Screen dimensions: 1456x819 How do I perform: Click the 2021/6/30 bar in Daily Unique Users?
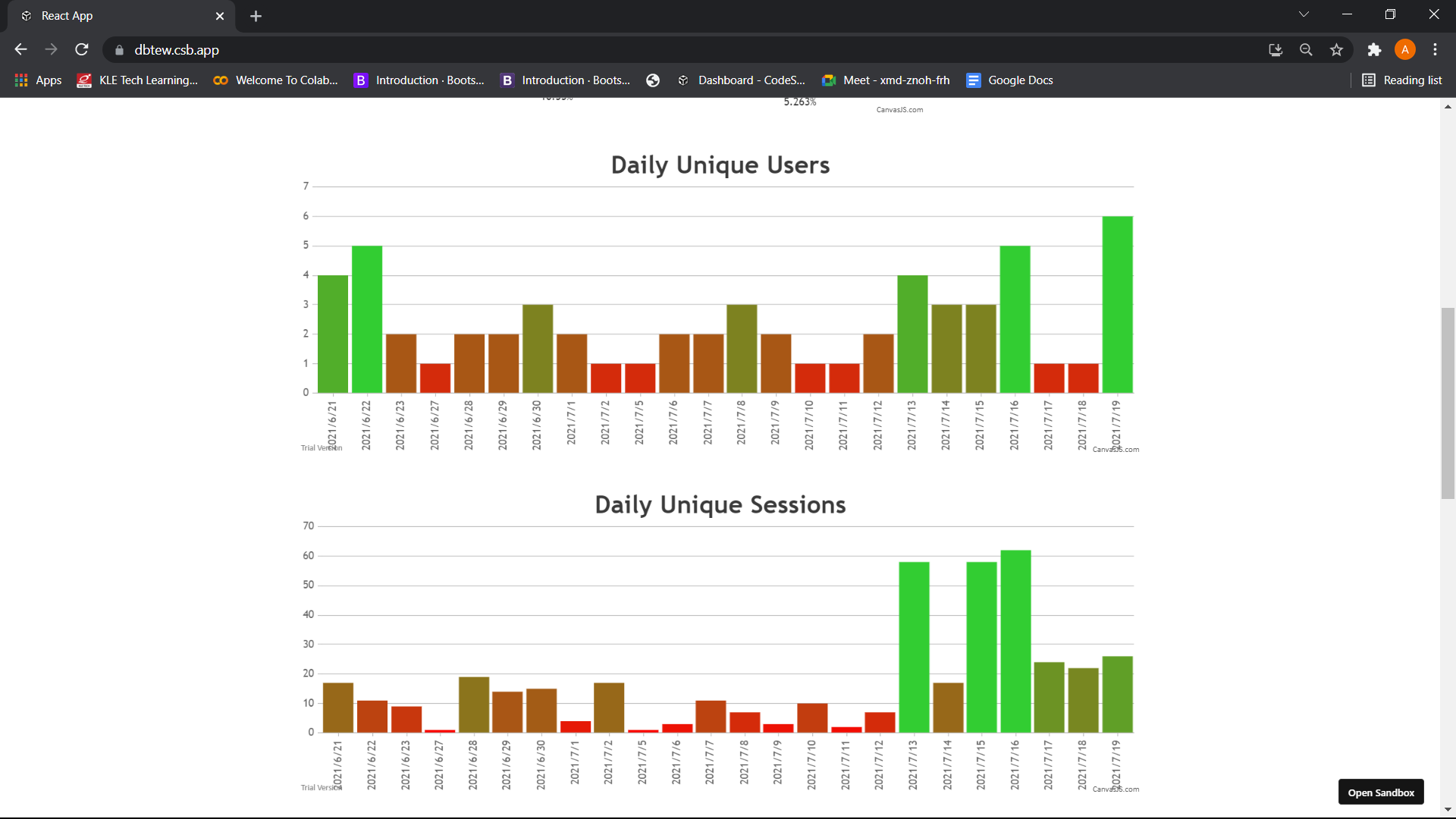tap(538, 349)
